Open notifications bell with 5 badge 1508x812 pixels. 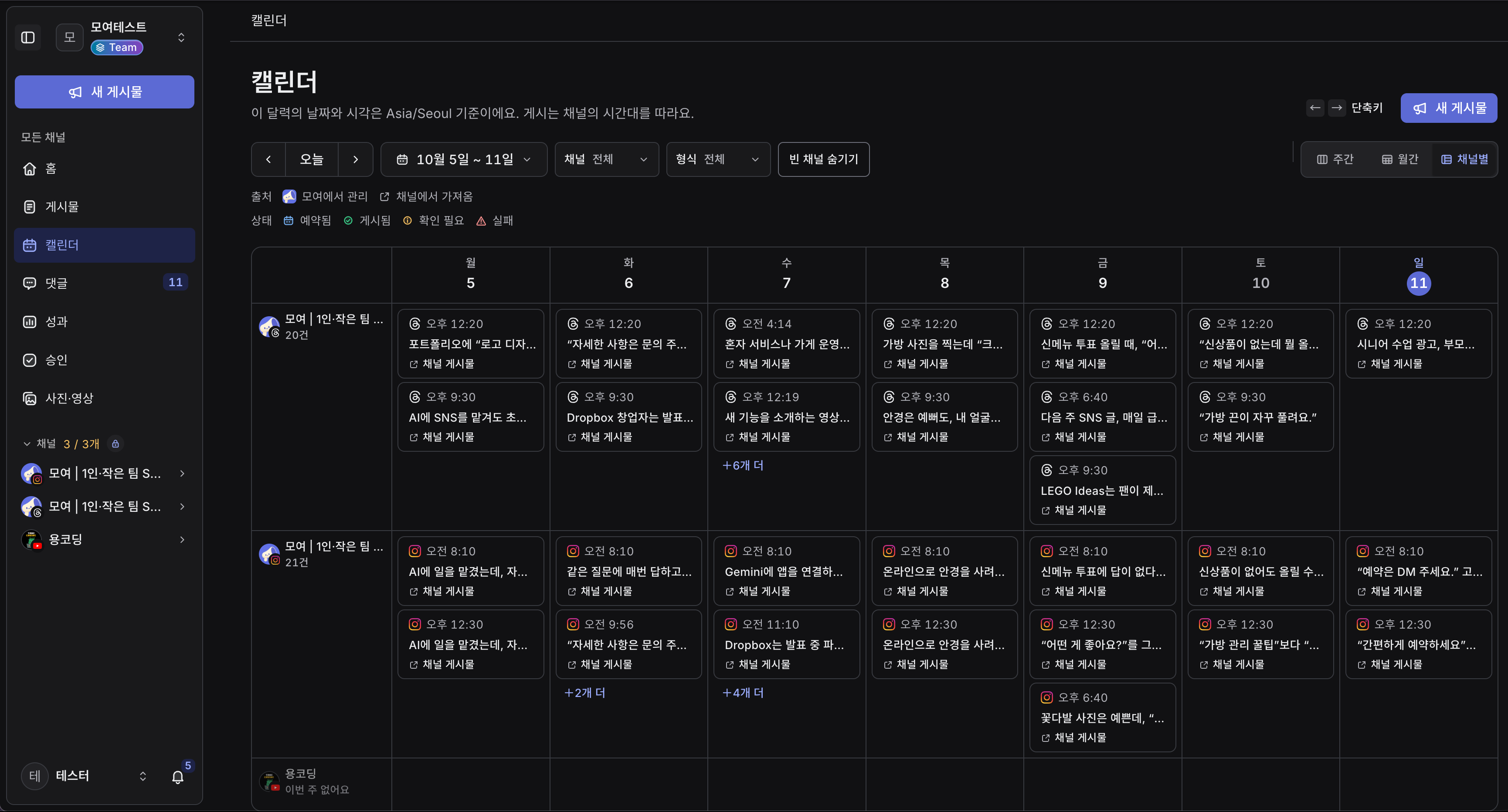(178, 777)
